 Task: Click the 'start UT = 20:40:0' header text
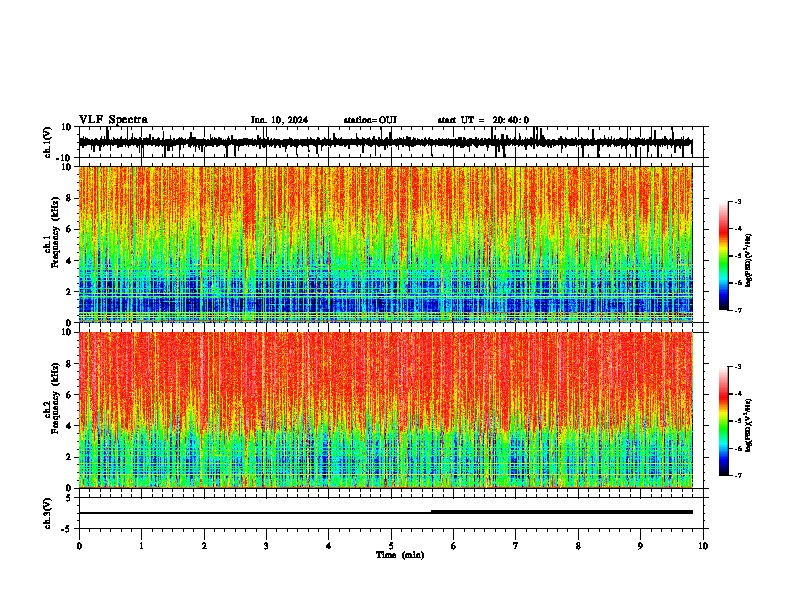[x=483, y=120]
